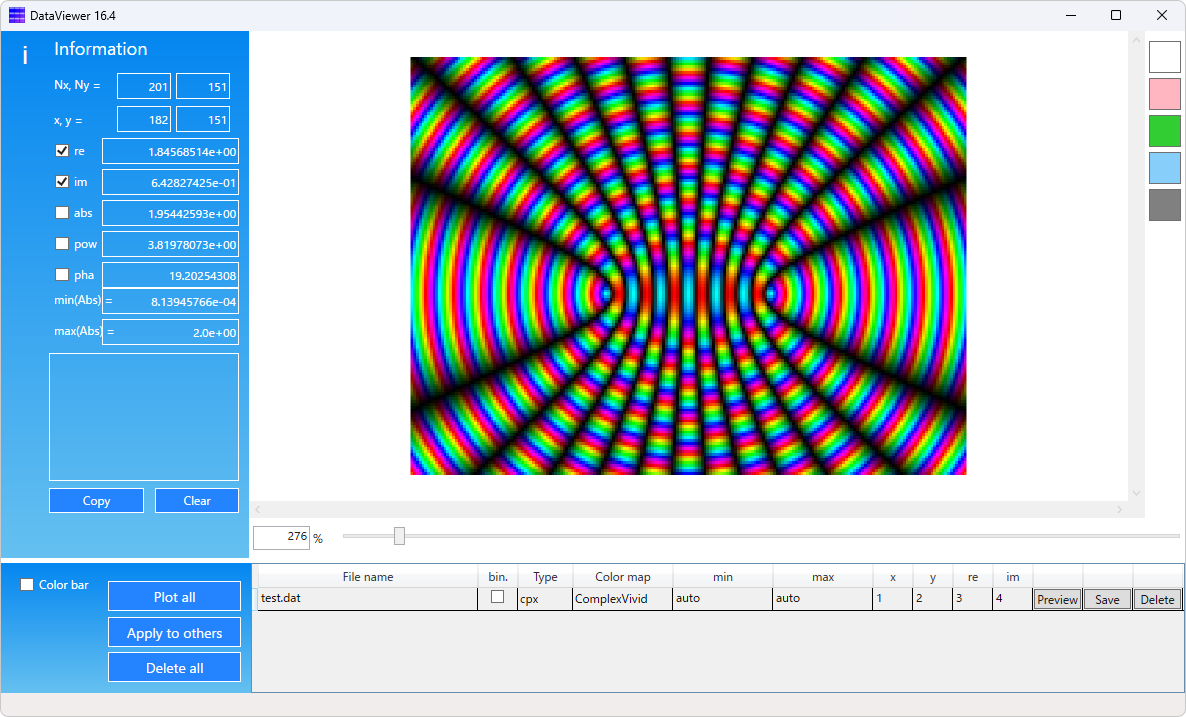Select the gray background color swatch
Screen dimensions: 1186x717
click(x=1164, y=205)
